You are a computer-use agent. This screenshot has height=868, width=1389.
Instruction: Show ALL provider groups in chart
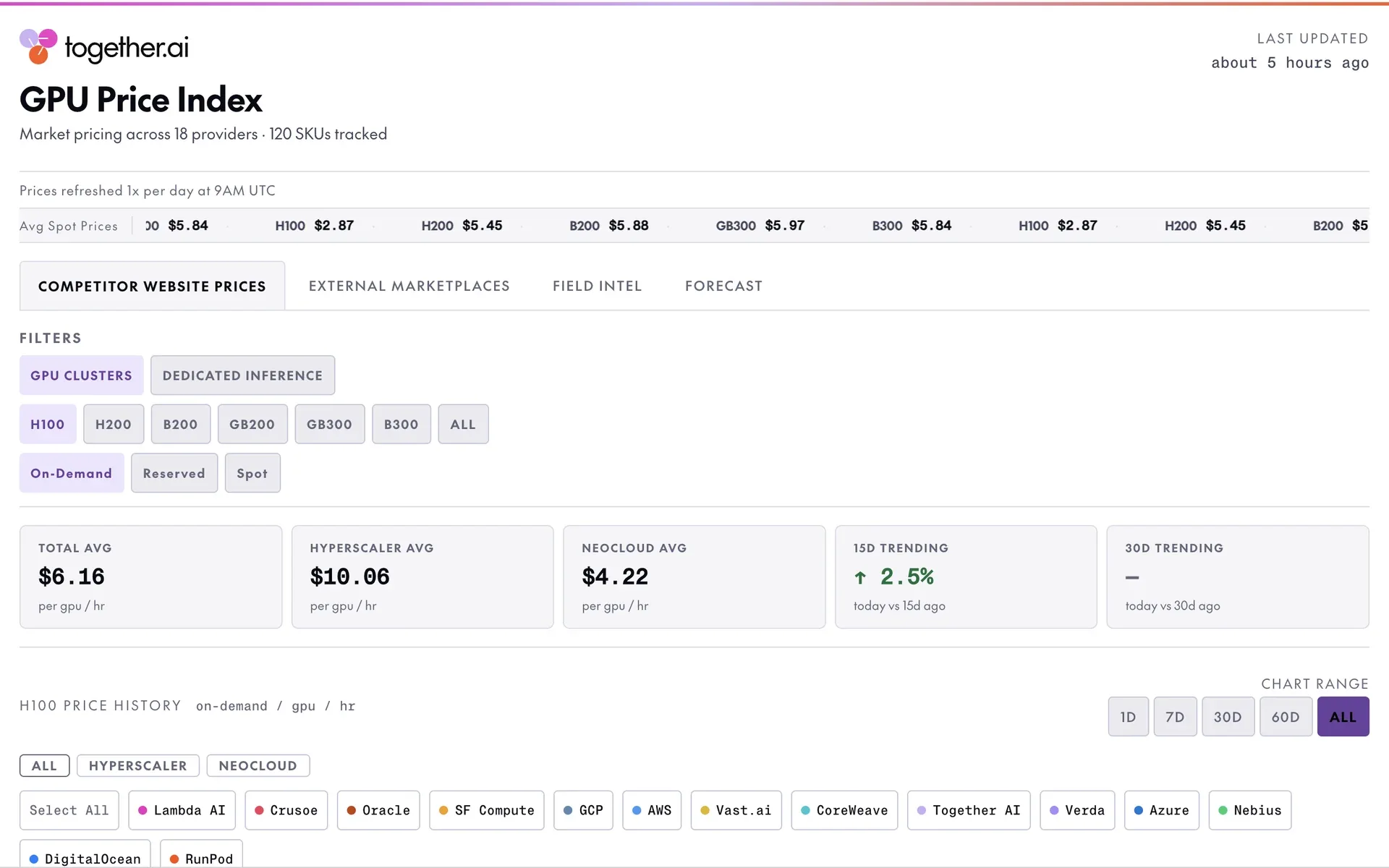click(44, 766)
